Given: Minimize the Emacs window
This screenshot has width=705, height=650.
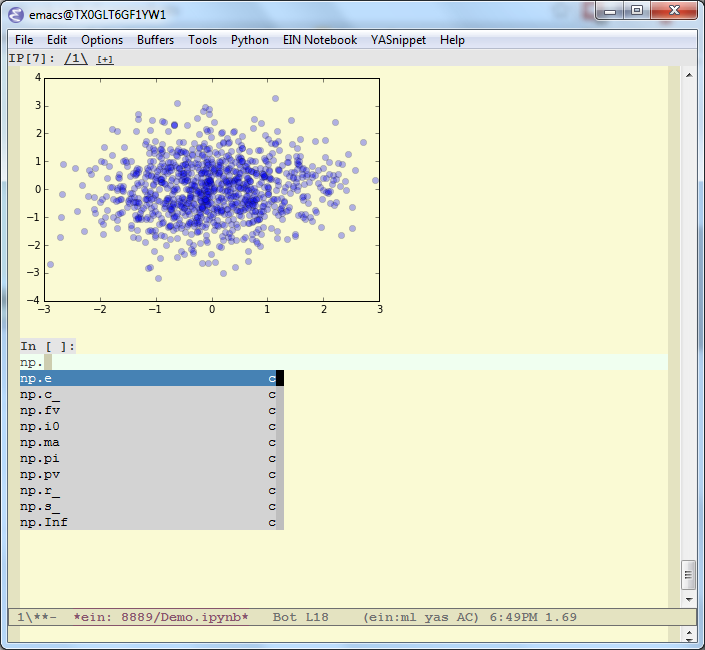Looking at the screenshot, I should point(610,11).
